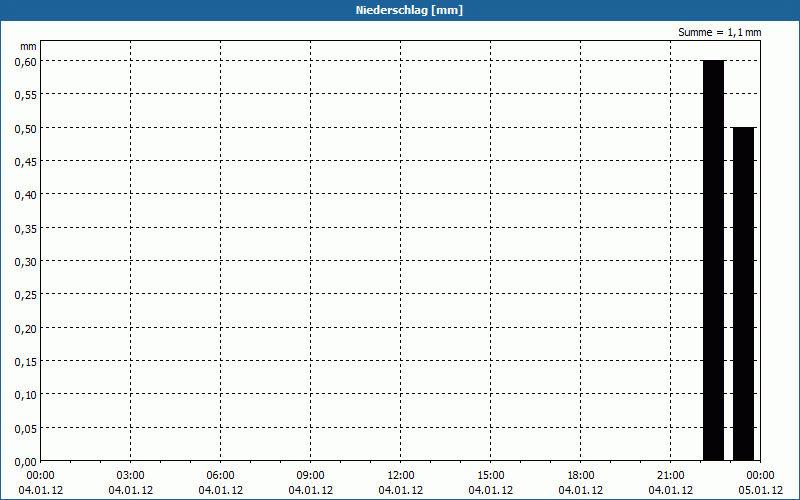
Task: Click the 0,45 y-axis label
Action: click(x=26, y=162)
